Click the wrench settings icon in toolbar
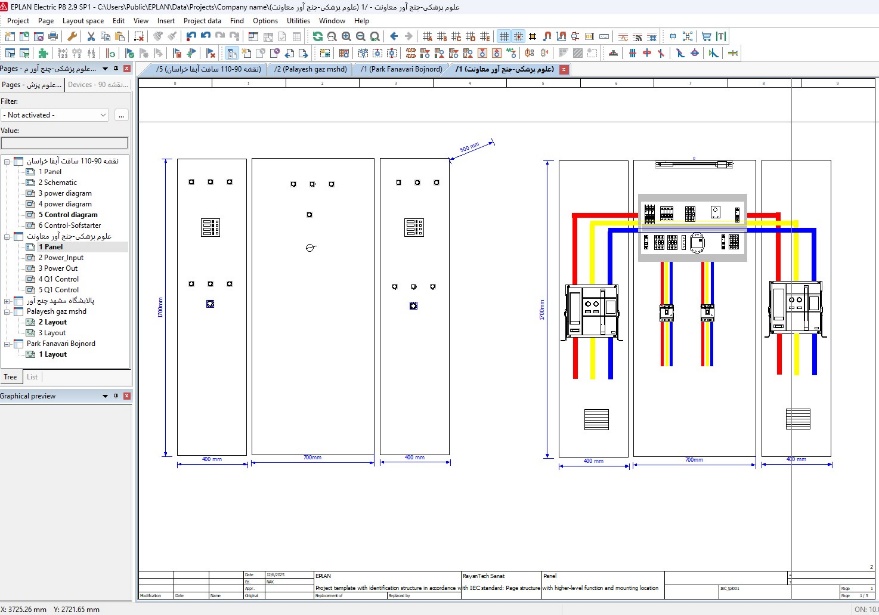879x615 pixels. click(x=72, y=36)
